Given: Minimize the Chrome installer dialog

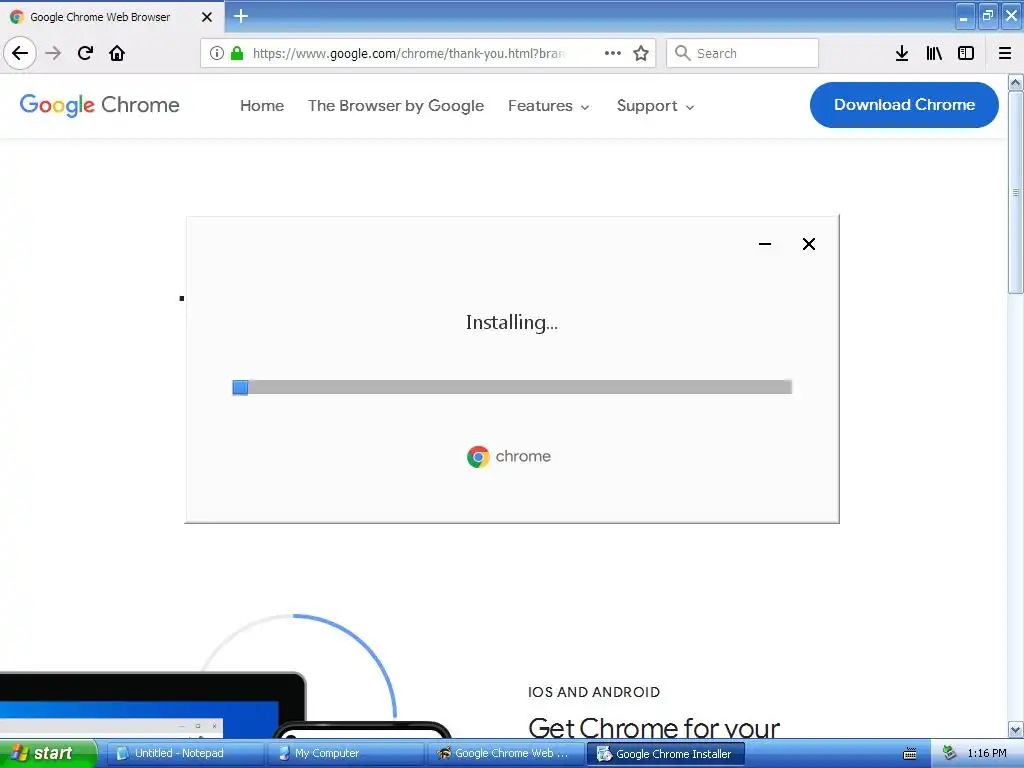Looking at the screenshot, I should [765, 244].
